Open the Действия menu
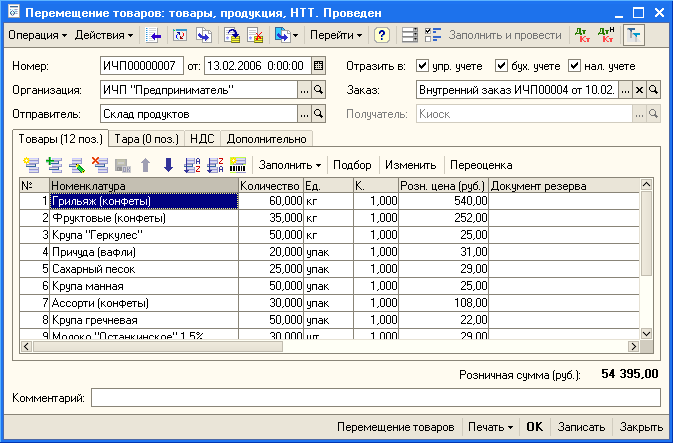The image size is (673, 443). [x=104, y=35]
